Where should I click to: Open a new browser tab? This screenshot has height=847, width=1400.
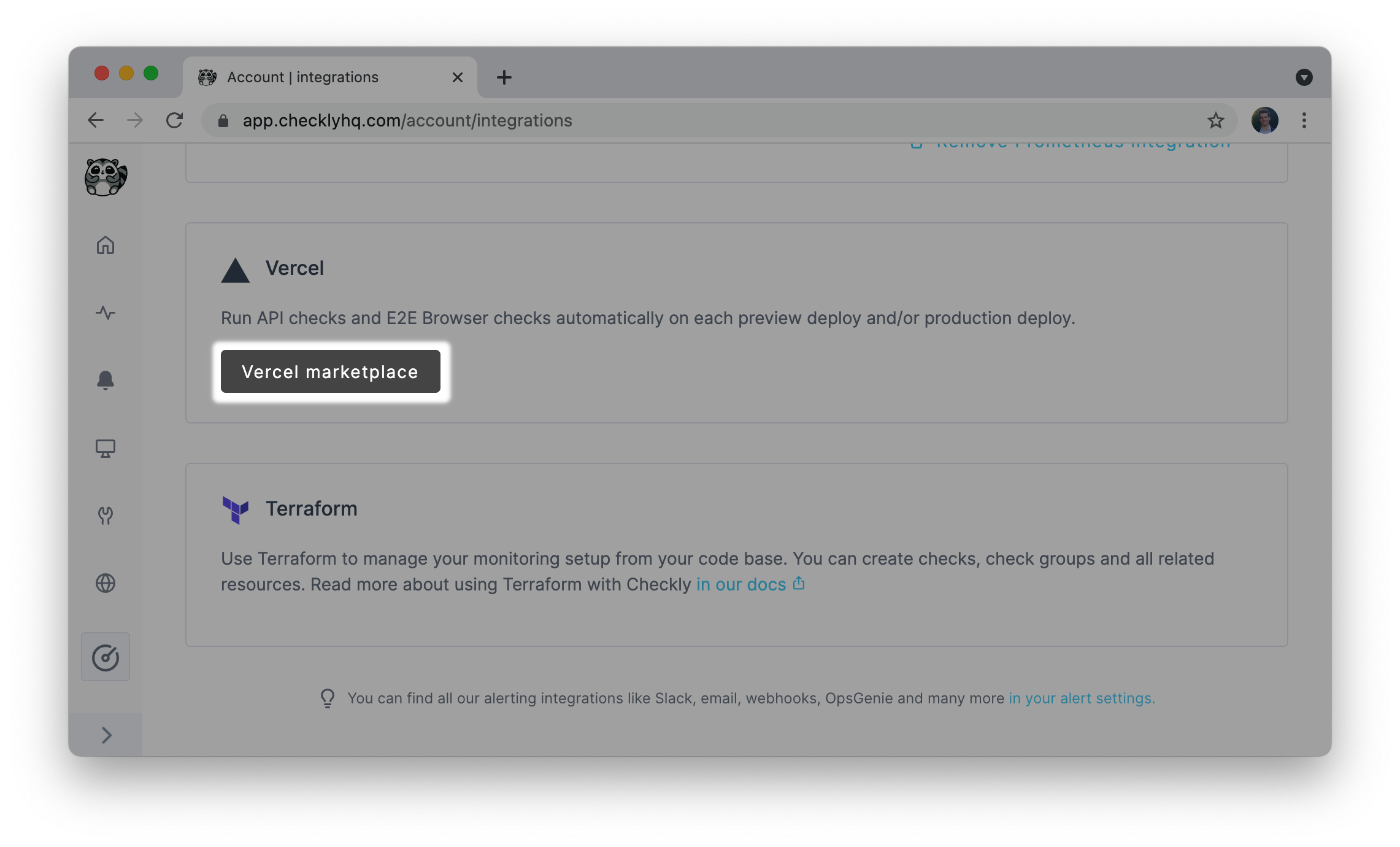[504, 77]
